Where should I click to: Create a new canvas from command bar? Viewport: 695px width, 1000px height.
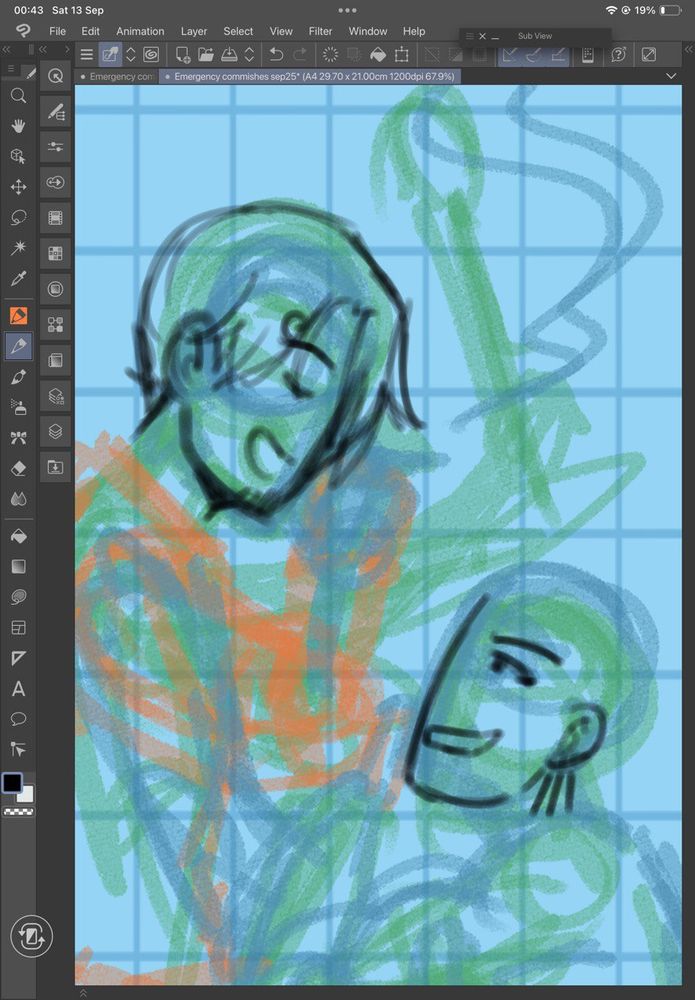click(183, 55)
